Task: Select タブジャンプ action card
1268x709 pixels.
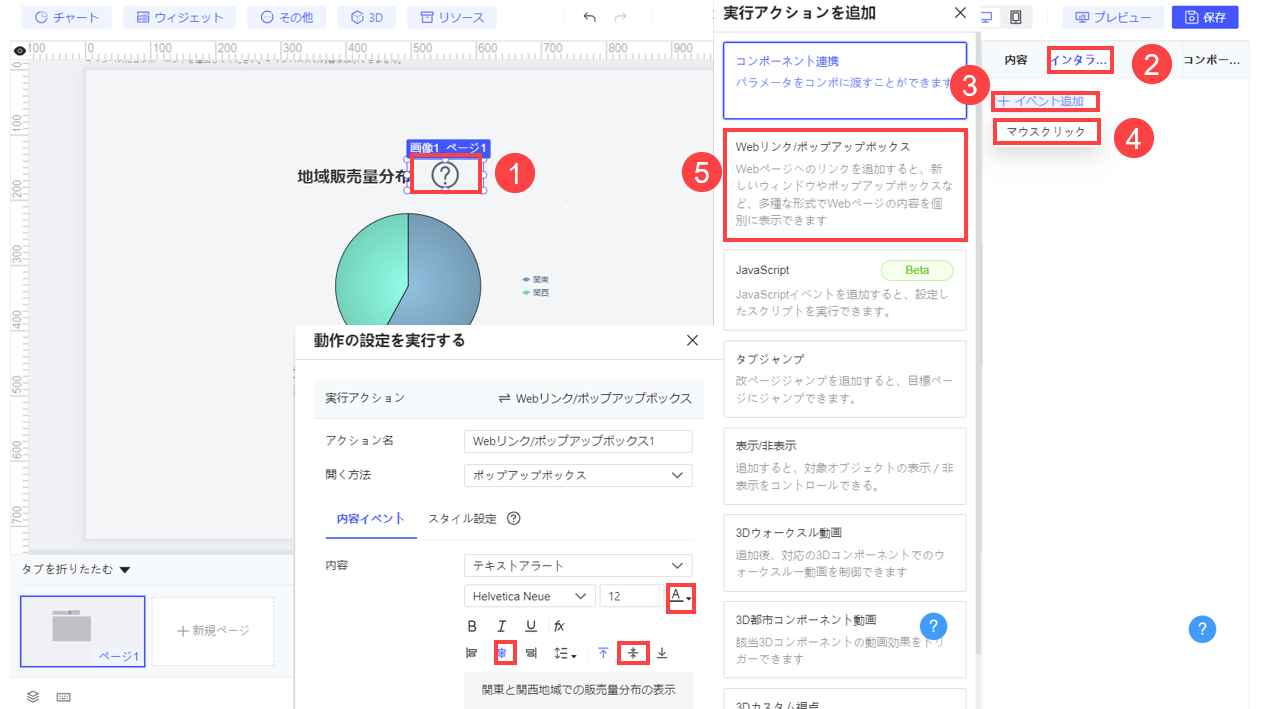Action: [845, 378]
